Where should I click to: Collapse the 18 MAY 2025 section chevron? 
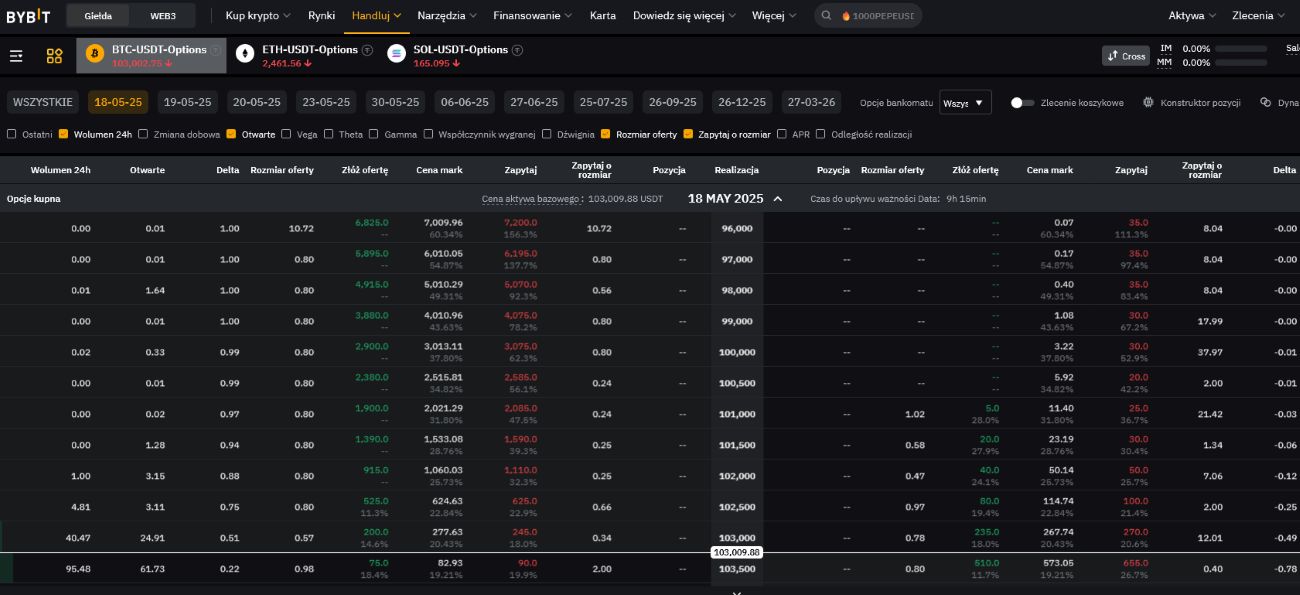point(778,199)
